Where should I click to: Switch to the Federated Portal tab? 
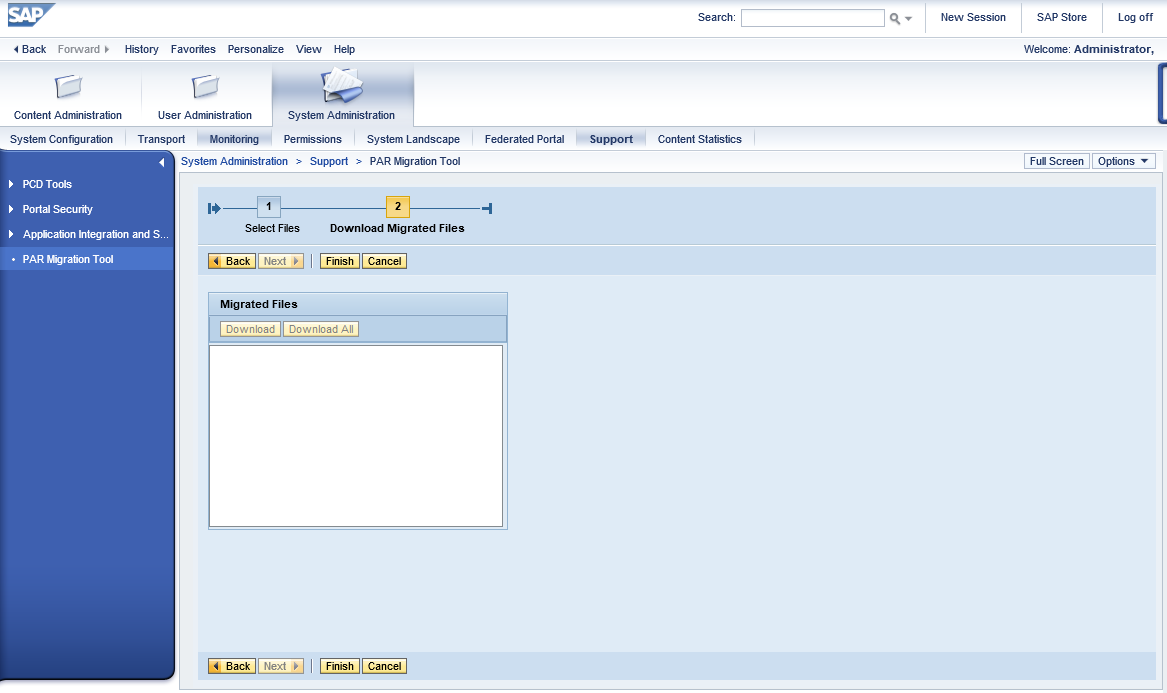coord(524,139)
